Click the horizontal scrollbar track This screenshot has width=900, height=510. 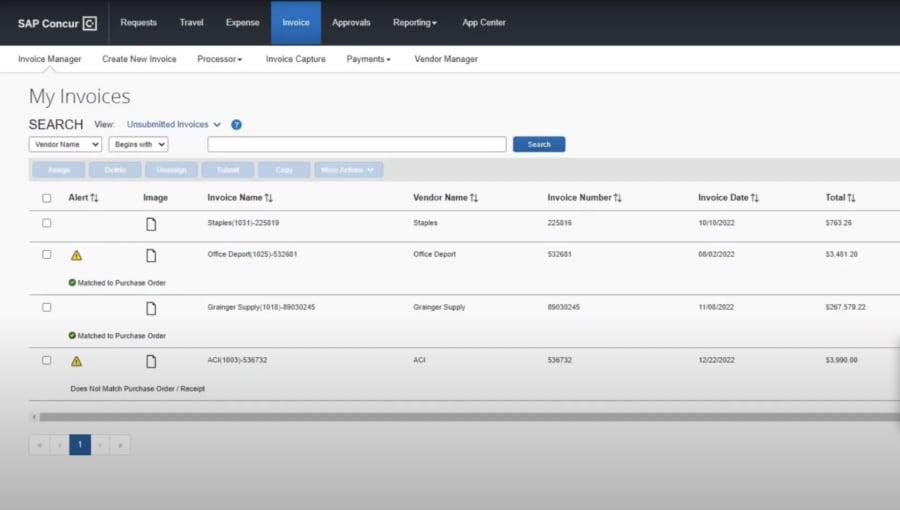[x=470, y=417]
